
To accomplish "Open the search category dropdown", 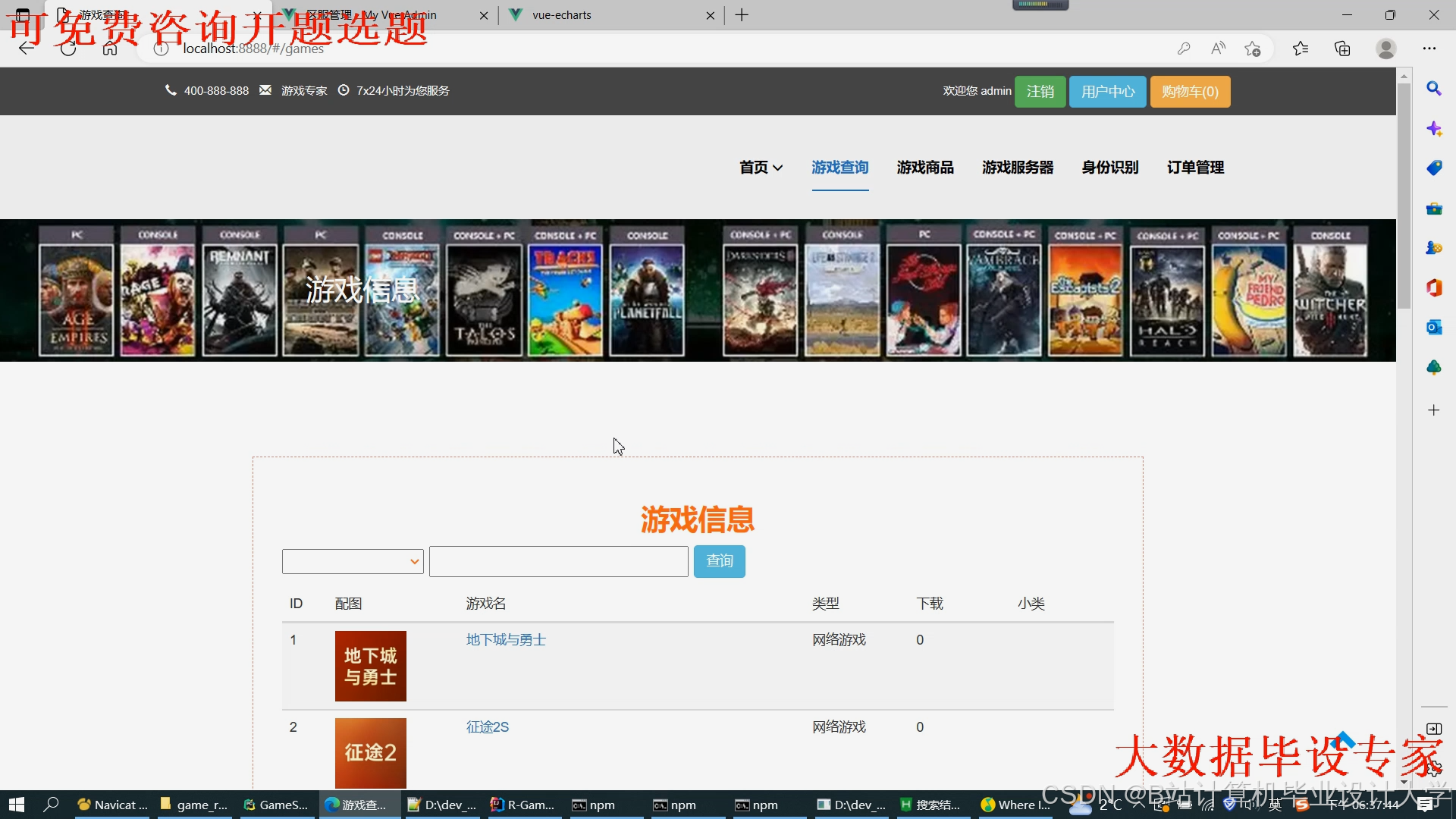I will [x=353, y=561].
